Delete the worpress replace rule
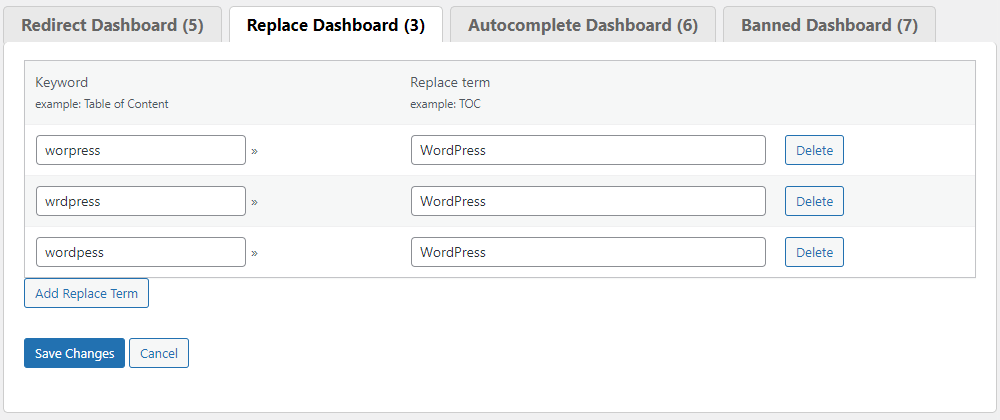Image resolution: width=1000 pixels, height=420 pixels. click(814, 150)
